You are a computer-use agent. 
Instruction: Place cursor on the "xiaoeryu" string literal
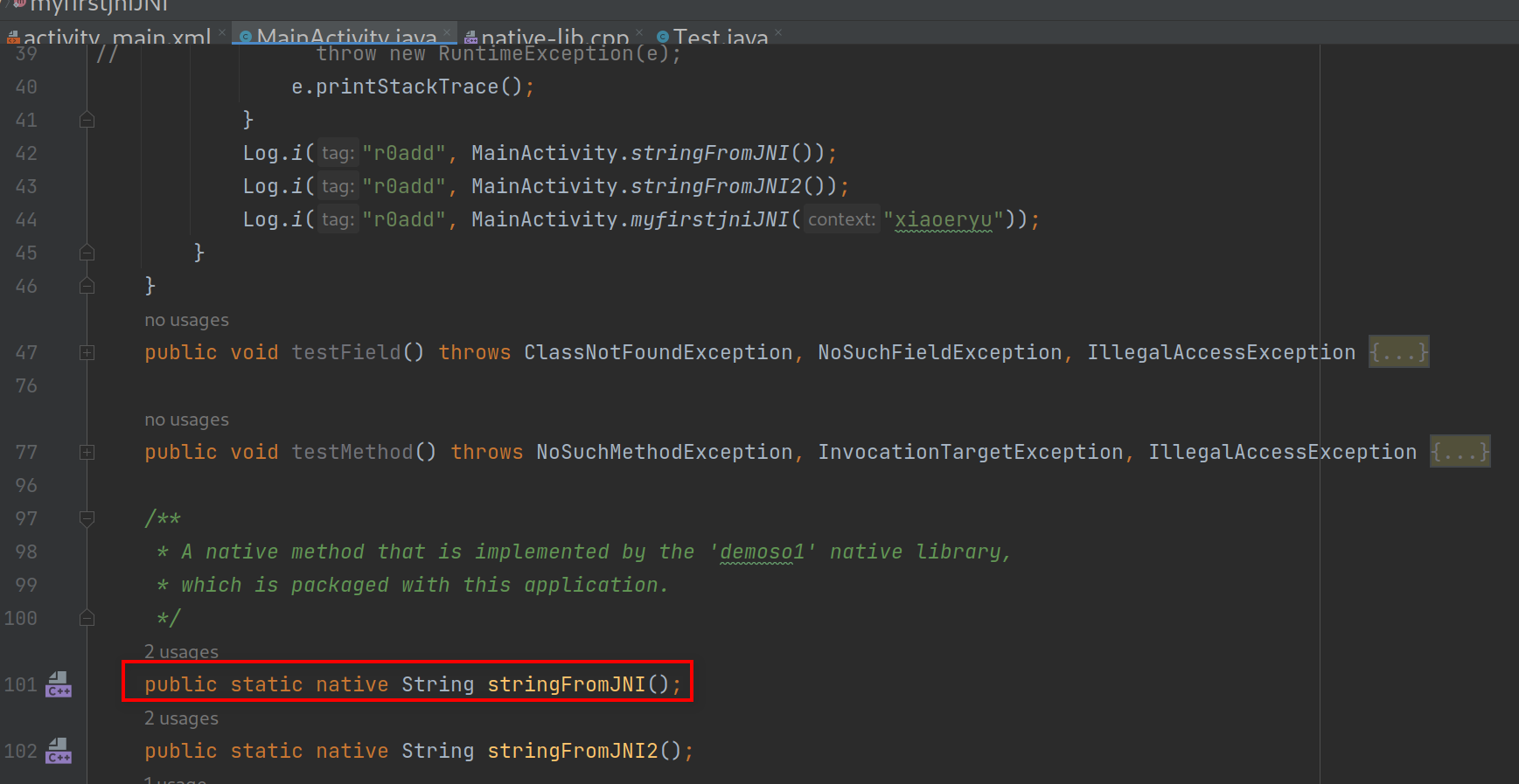pyautogui.click(x=943, y=219)
